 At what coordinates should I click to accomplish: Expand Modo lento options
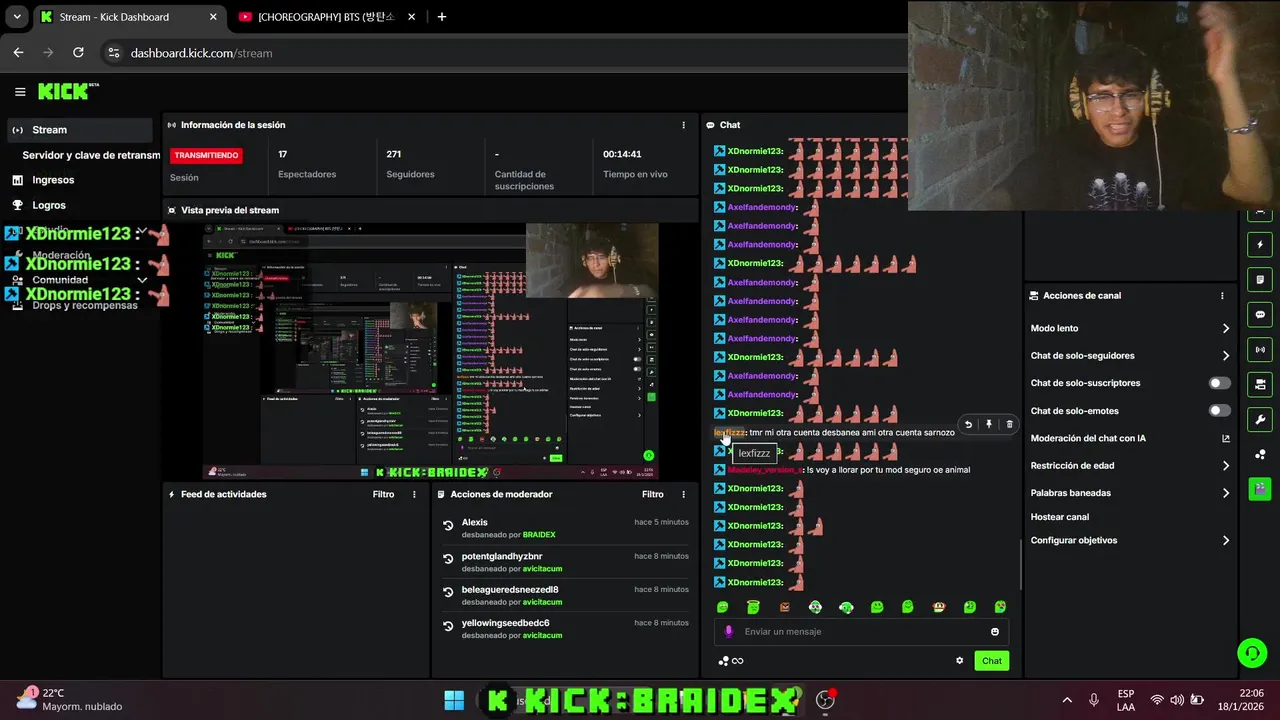(x=1226, y=328)
